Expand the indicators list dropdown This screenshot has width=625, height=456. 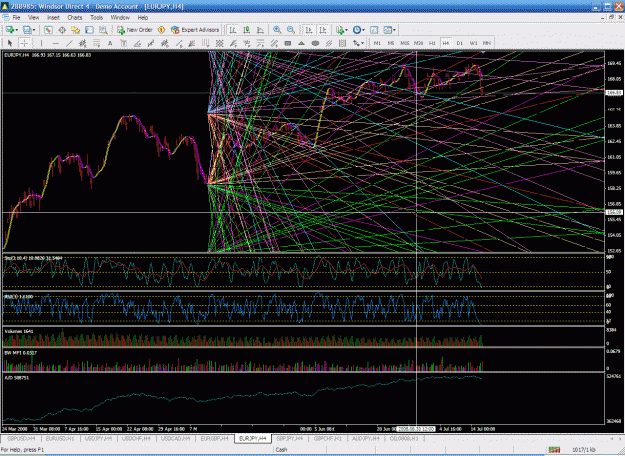click(x=346, y=30)
